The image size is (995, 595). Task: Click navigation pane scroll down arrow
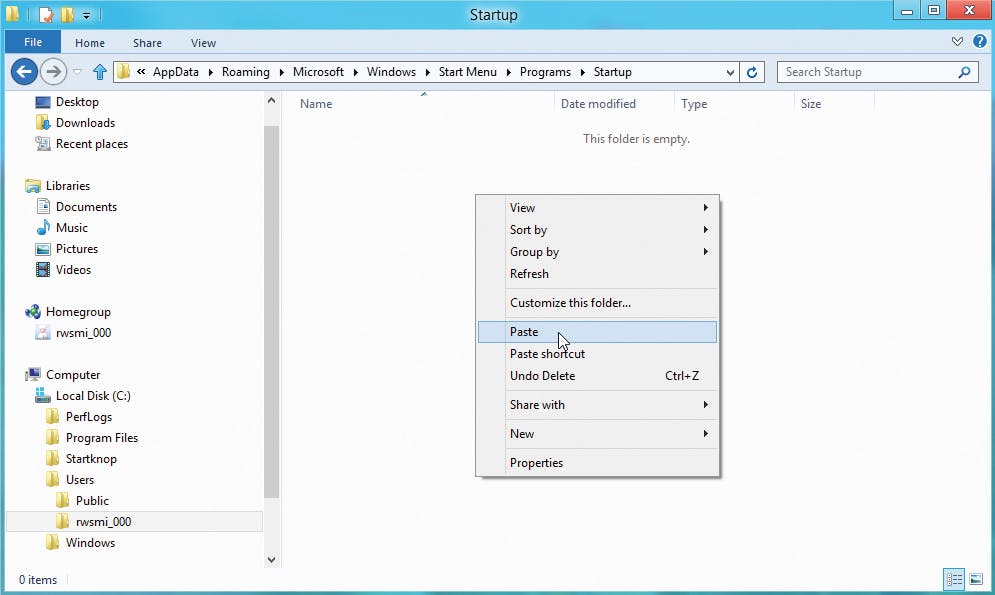272,559
